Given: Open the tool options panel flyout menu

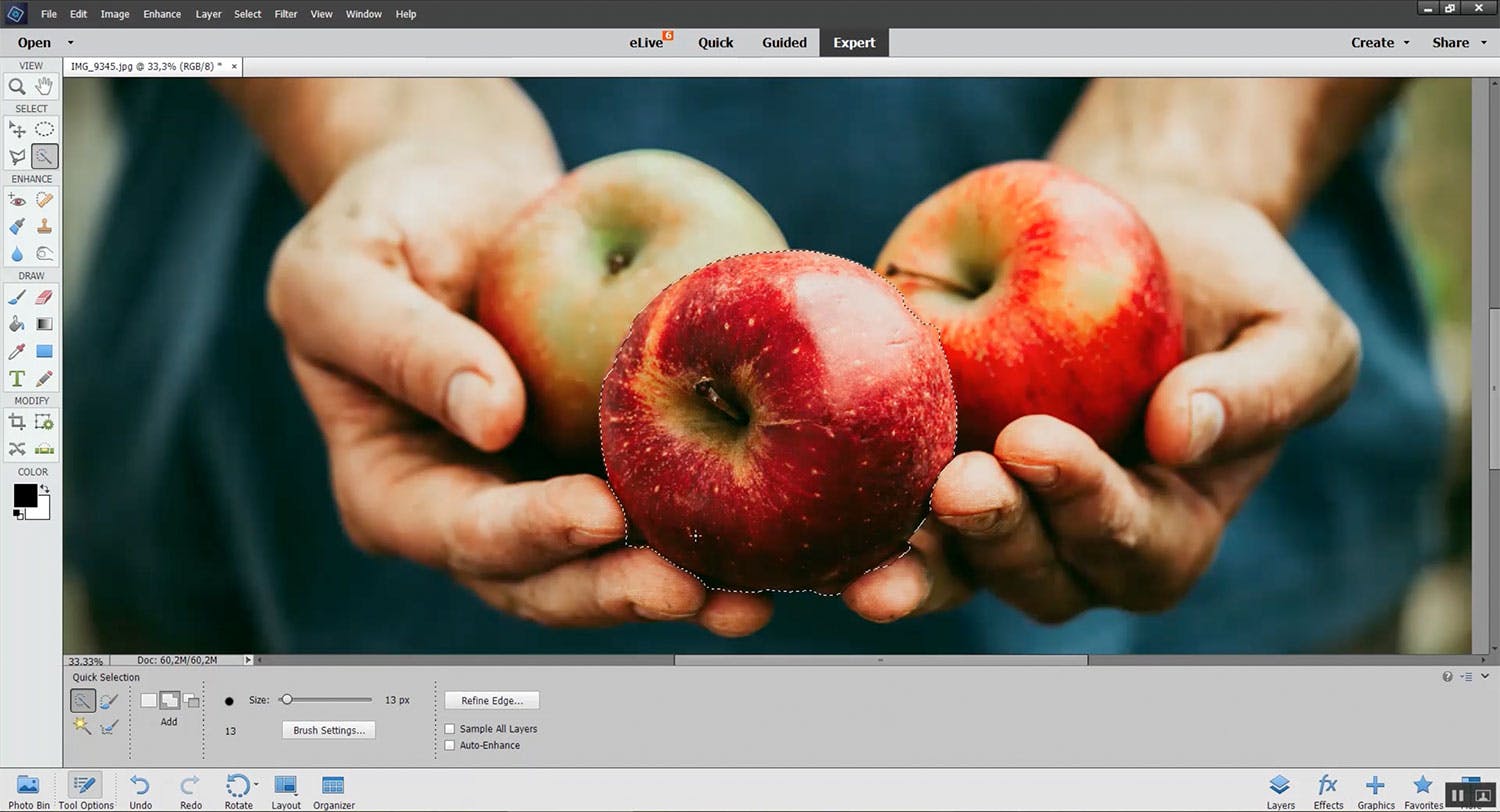Looking at the screenshot, I should click(1466, 677).
